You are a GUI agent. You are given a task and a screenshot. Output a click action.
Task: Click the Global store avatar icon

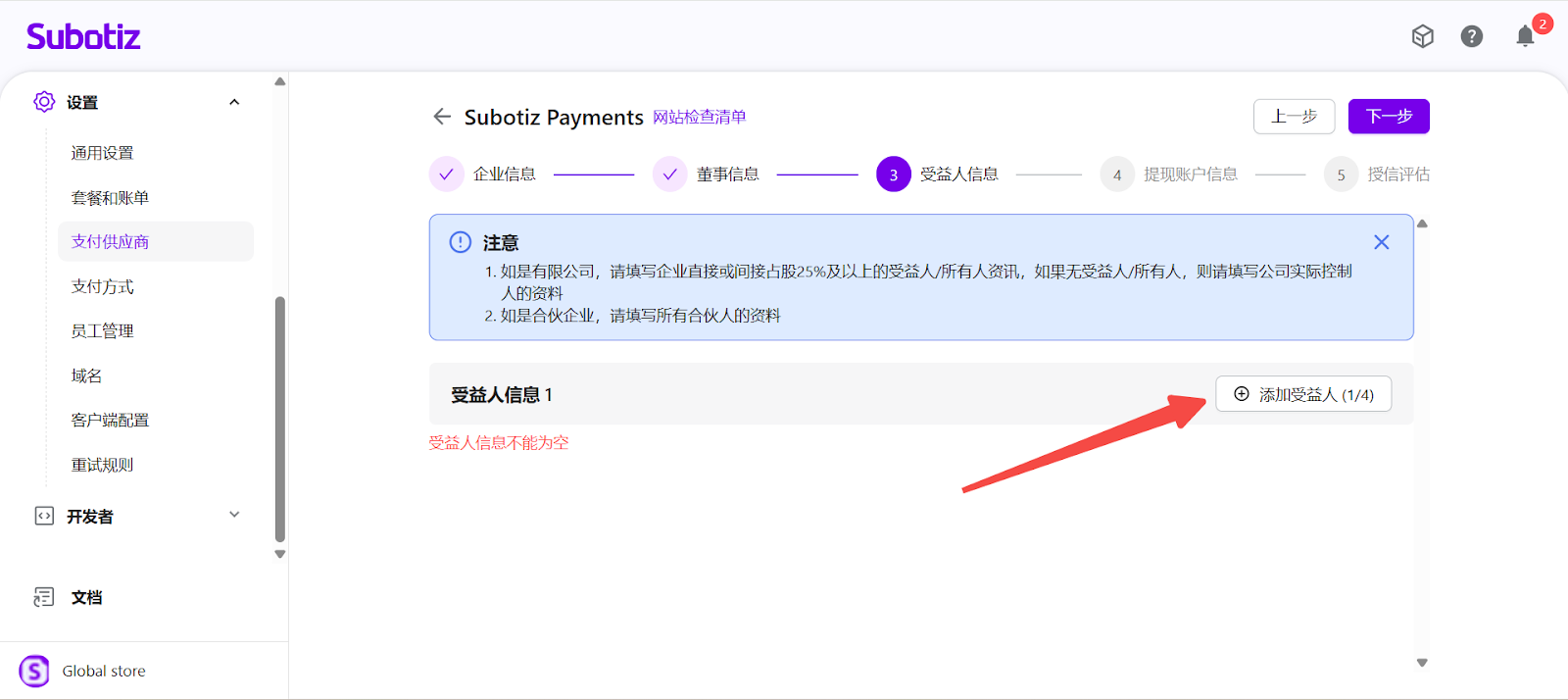point(34,672)
